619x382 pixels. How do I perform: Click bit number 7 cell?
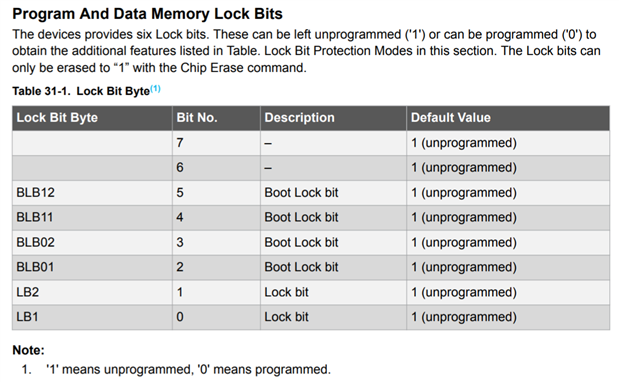pyautogui.click(x=216, y=143)
